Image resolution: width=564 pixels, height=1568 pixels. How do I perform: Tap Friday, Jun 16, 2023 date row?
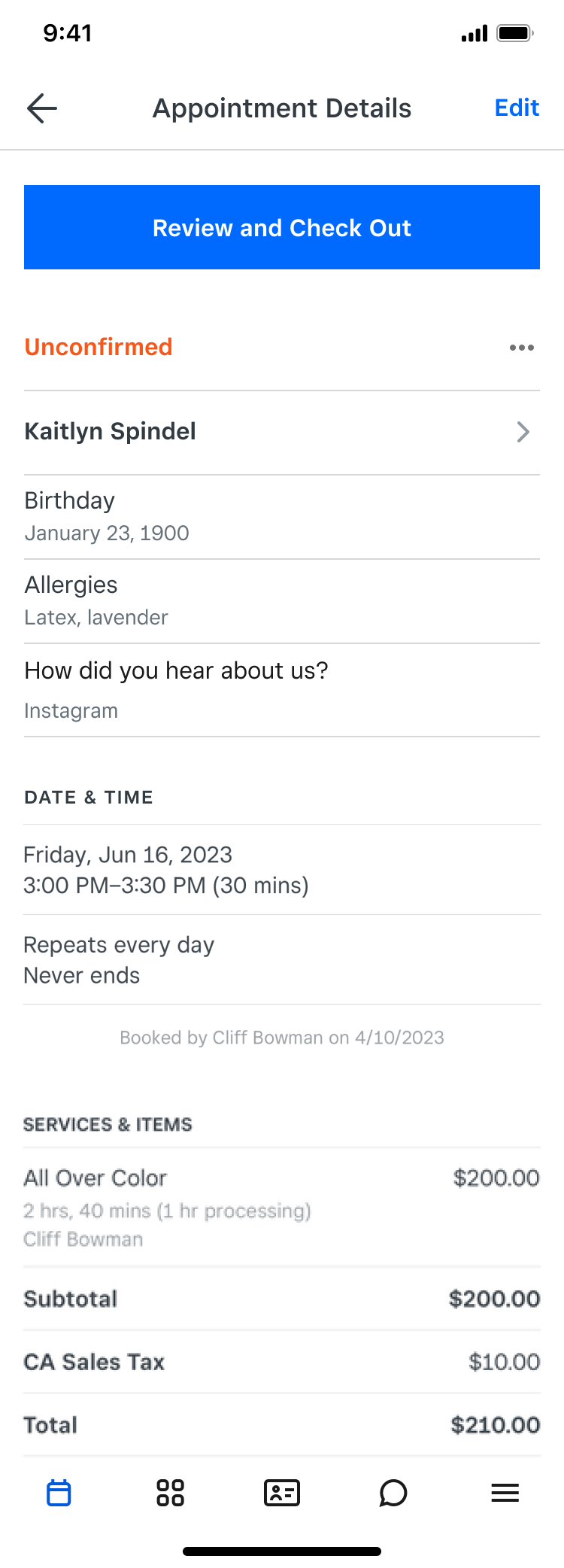tap(282, 870)
